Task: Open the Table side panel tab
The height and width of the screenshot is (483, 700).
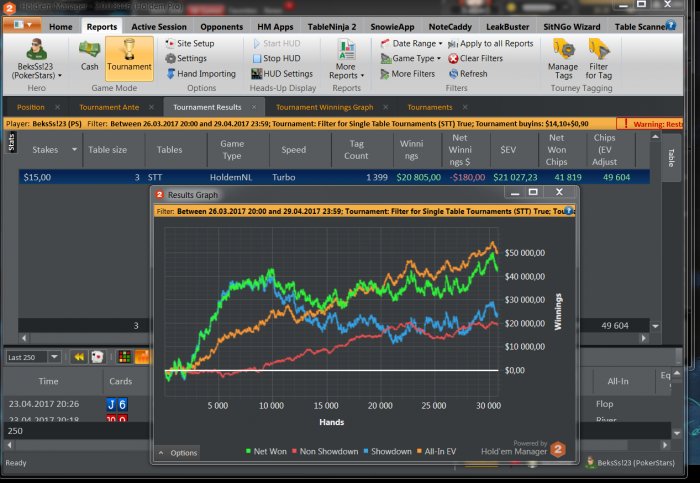Action: 671,158
